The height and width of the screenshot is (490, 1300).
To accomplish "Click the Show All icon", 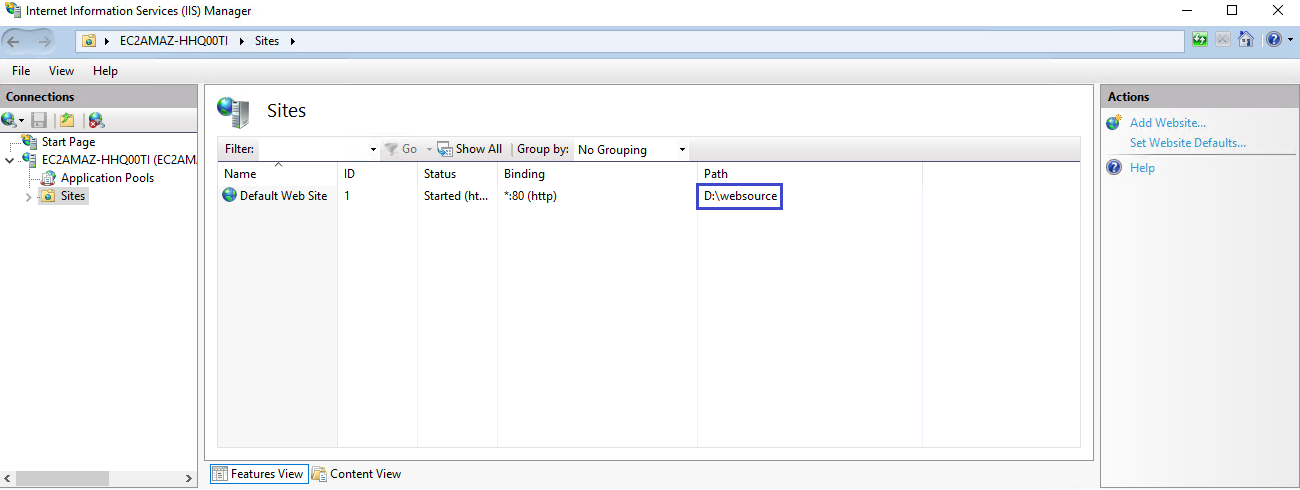I will pos(445,149).
